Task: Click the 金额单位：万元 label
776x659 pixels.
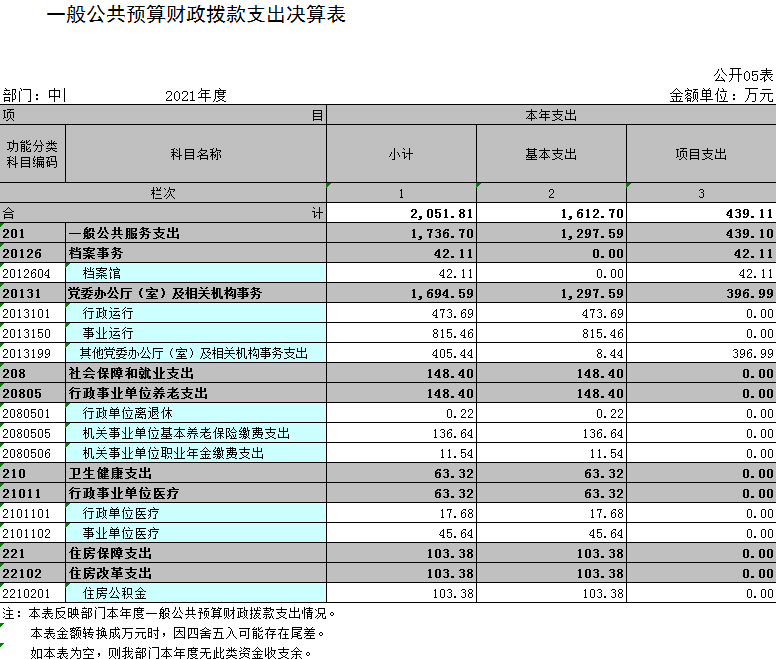Action: (721, 95)
